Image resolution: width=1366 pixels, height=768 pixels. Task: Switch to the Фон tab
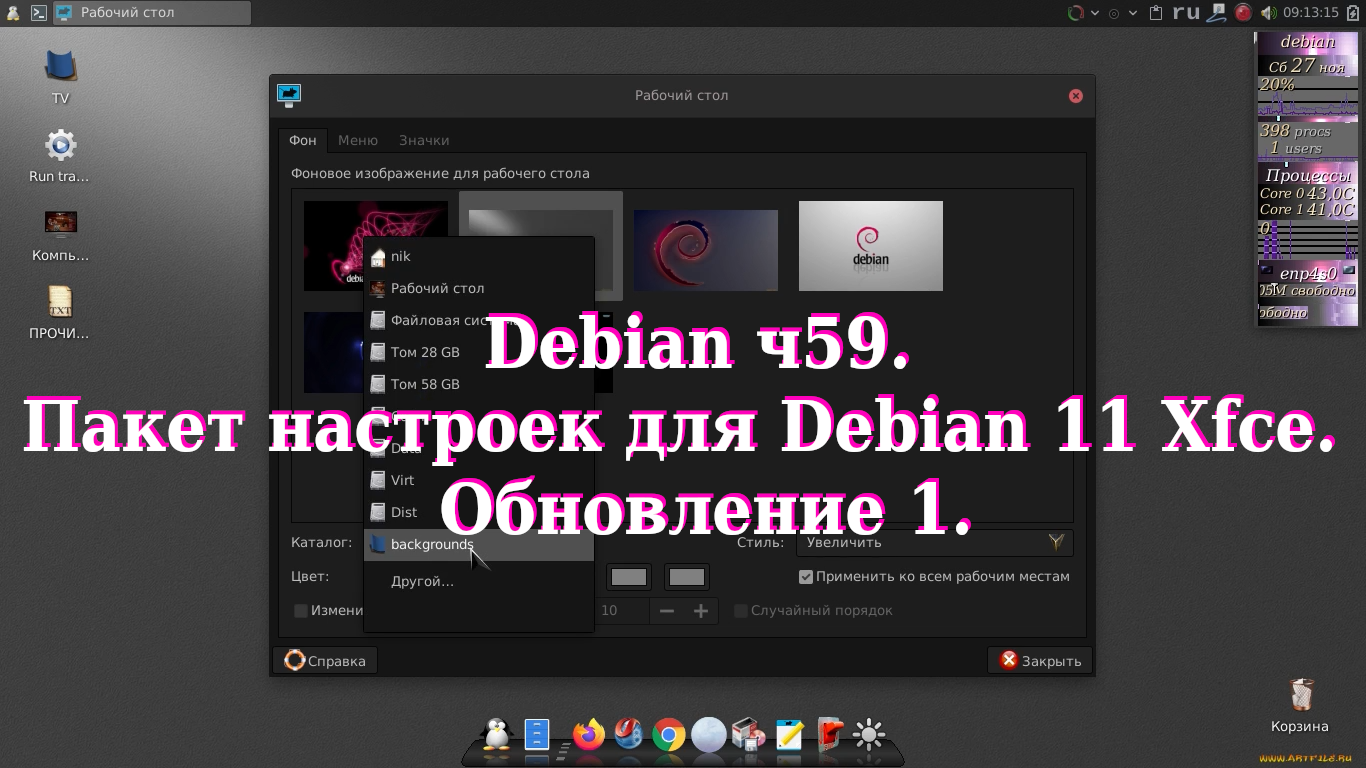tap(303, 141)
